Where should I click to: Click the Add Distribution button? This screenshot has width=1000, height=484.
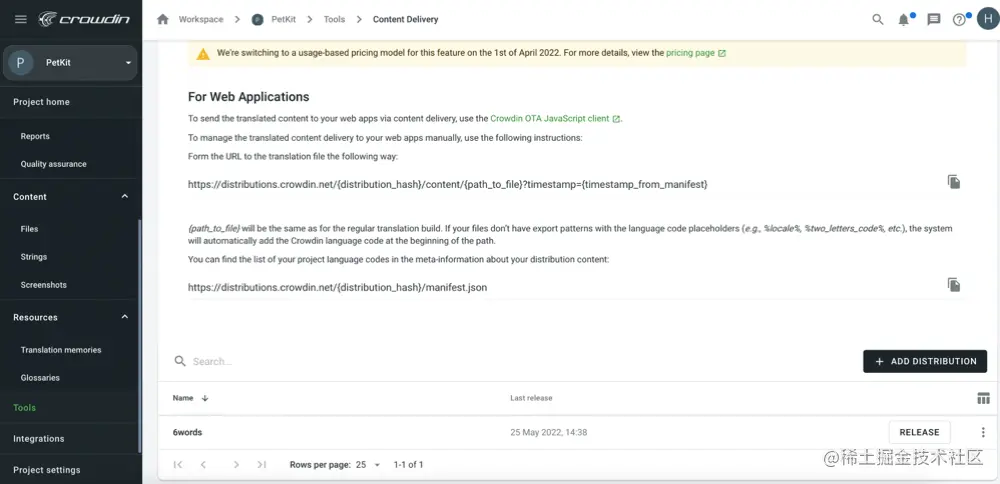925,361
